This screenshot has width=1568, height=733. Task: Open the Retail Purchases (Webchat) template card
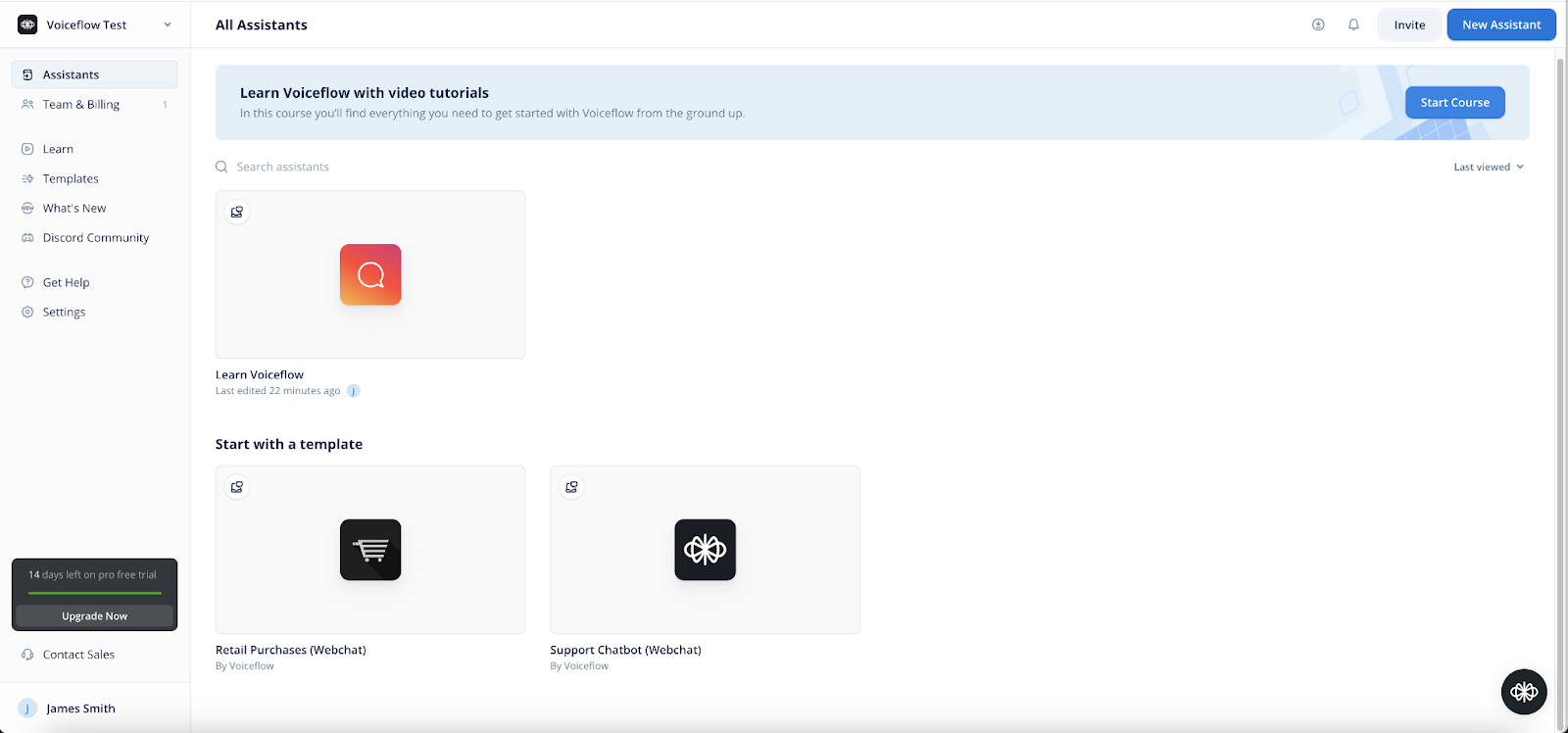coord(370,550)
